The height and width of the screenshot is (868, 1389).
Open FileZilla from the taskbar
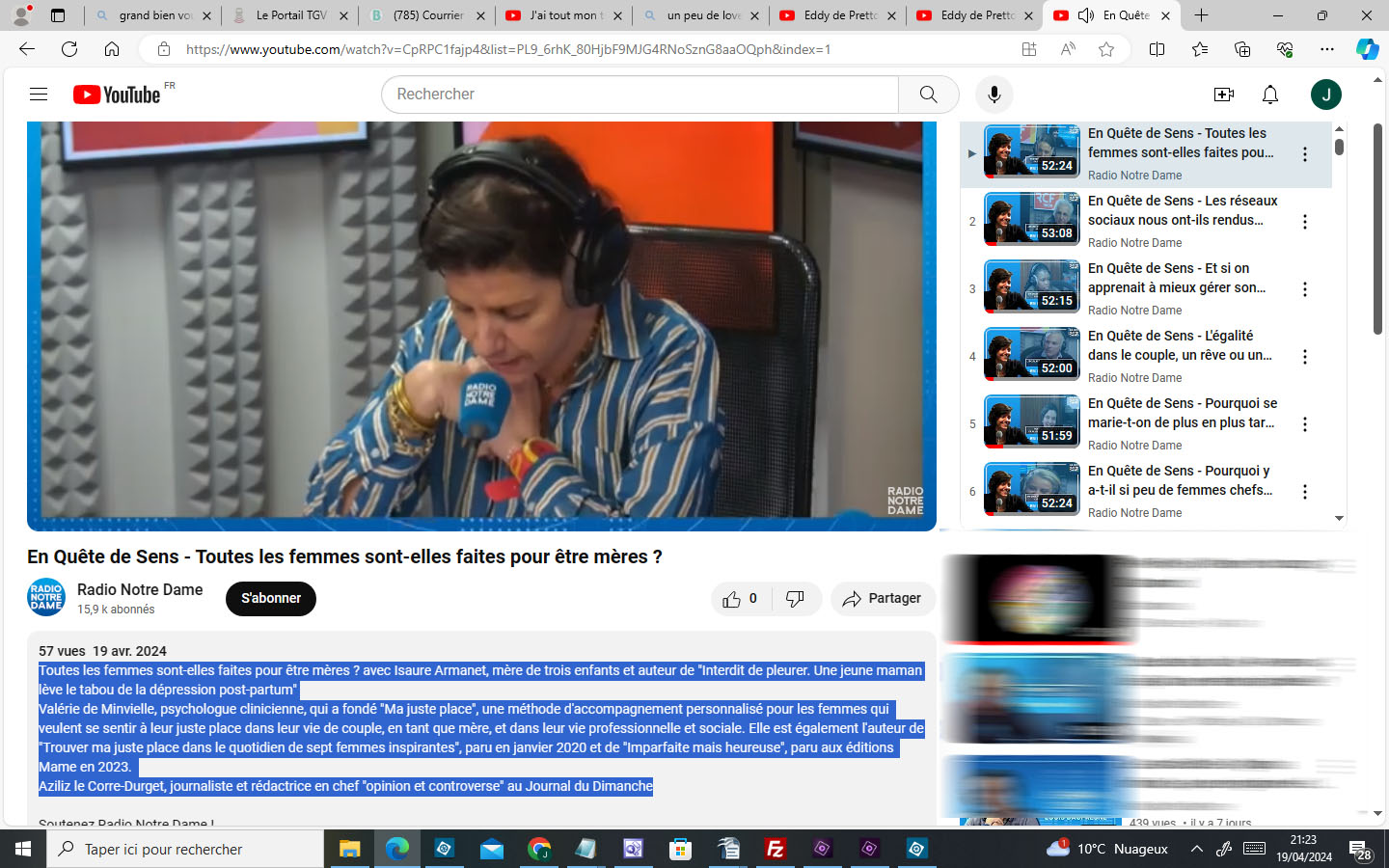click(x=775, y=849)
